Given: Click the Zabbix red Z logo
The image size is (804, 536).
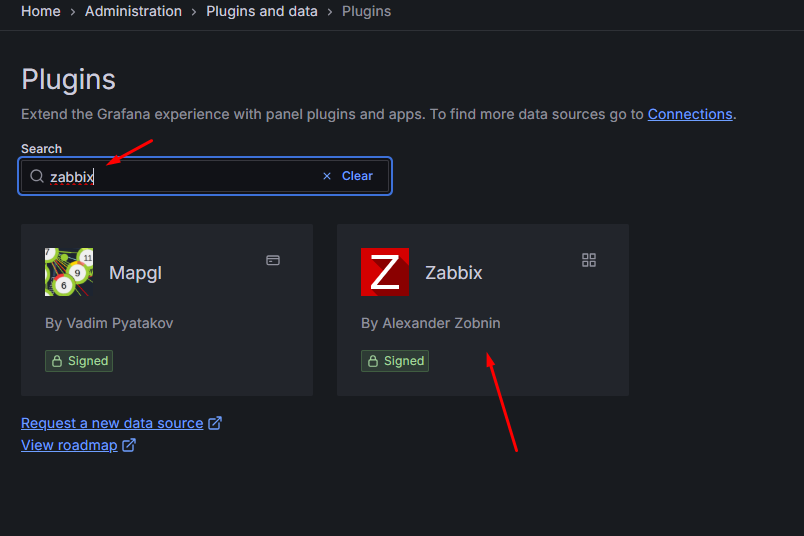Looking at the screenshot, I should point(385,272).
